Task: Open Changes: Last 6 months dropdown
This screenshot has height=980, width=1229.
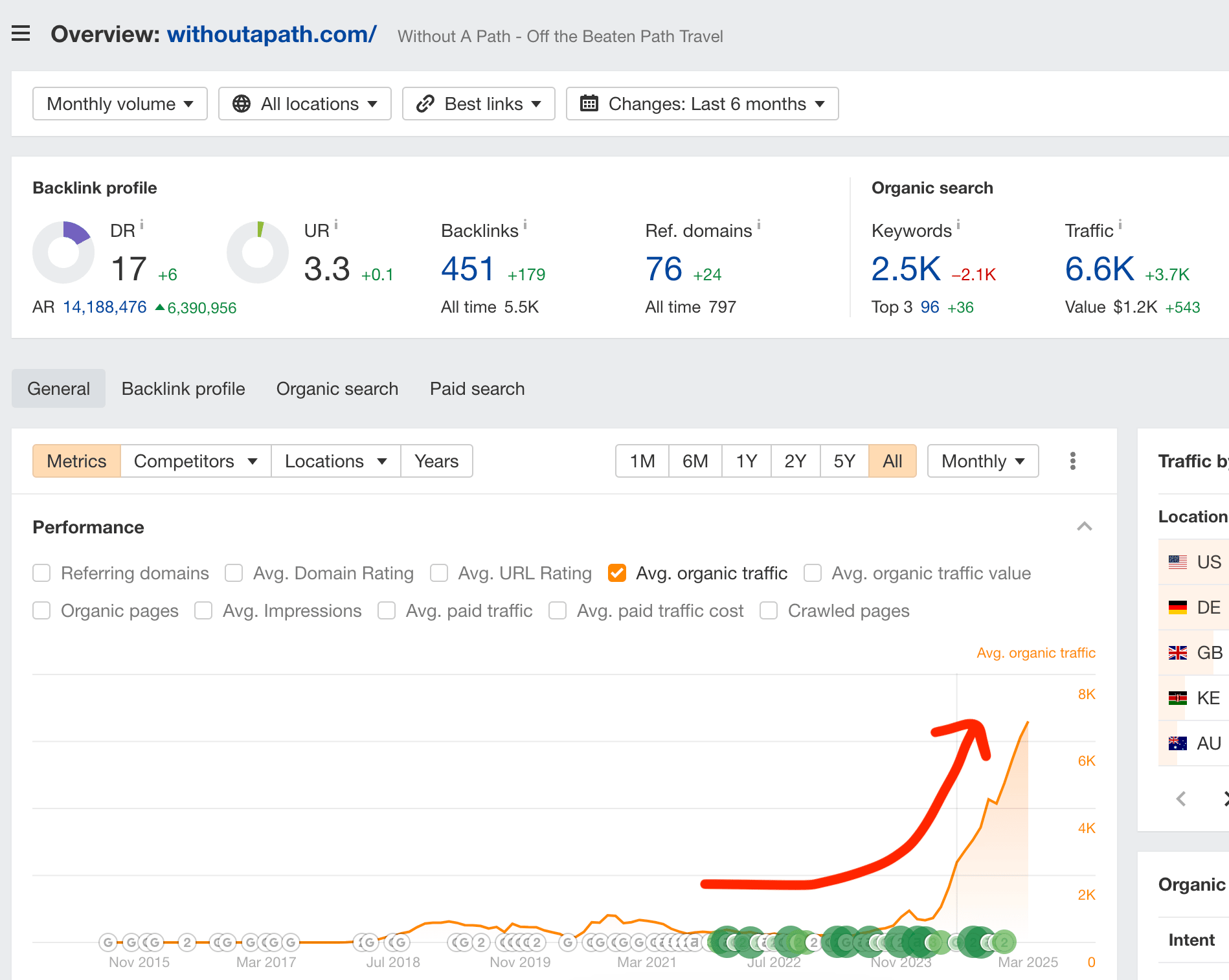Action: 702,104
